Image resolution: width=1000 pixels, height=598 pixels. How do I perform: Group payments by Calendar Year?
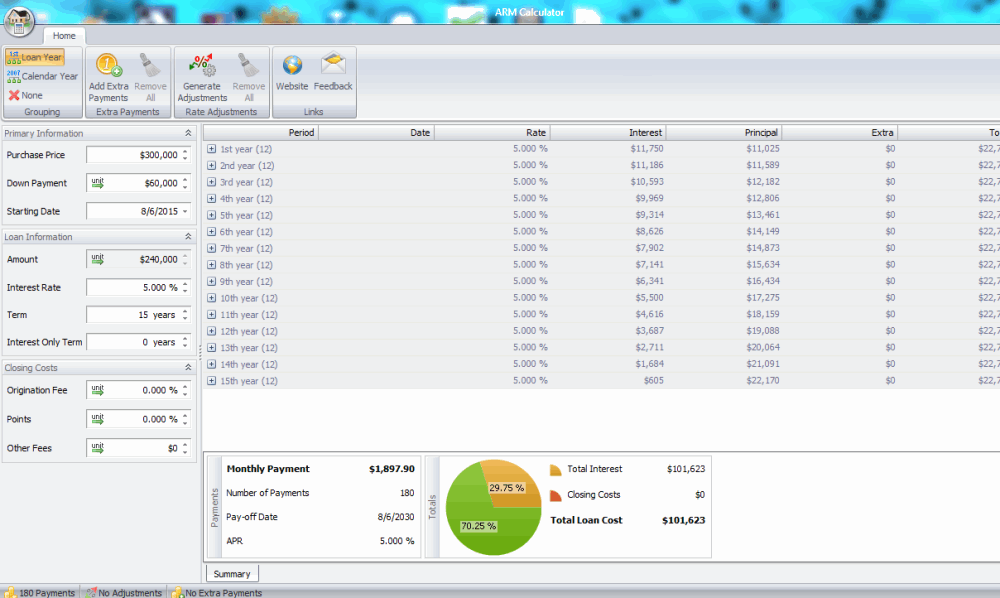(x=42, y=77)
